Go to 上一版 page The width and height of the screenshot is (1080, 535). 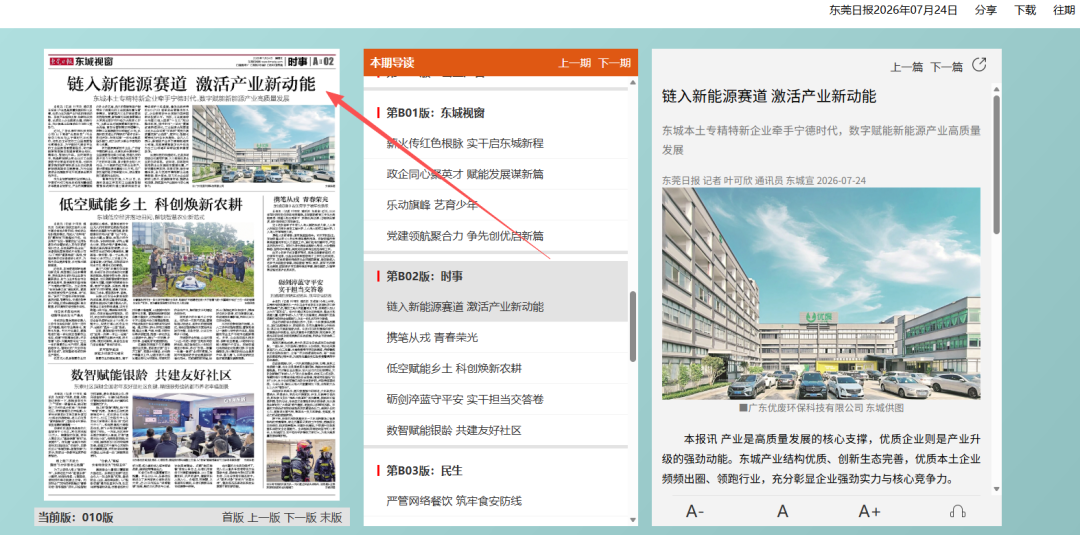pyautogui.click(x=264, y=518)
